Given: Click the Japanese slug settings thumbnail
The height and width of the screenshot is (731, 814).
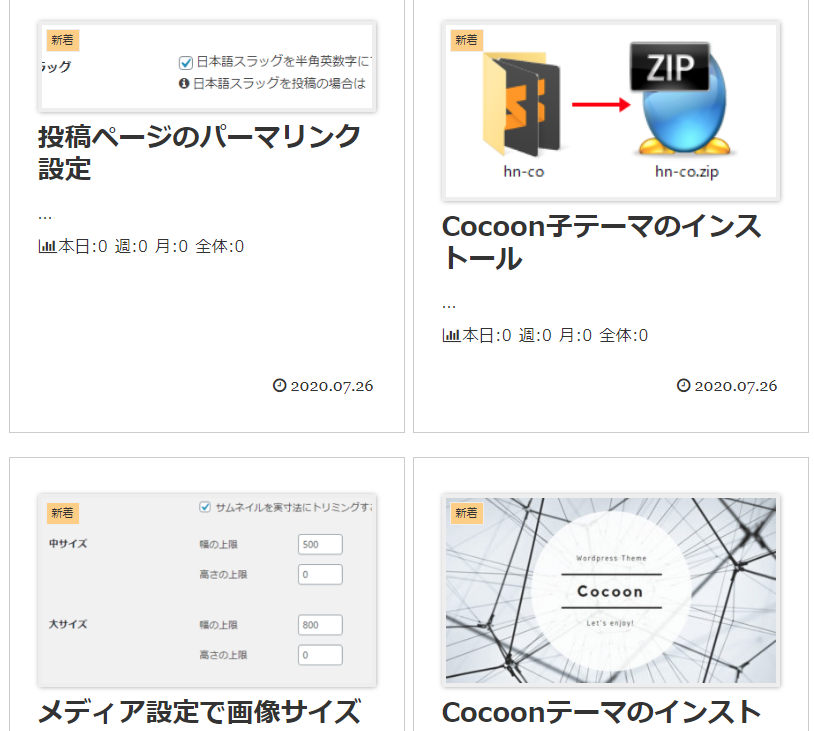Looking at the screenshot, I should click(207, 66).
